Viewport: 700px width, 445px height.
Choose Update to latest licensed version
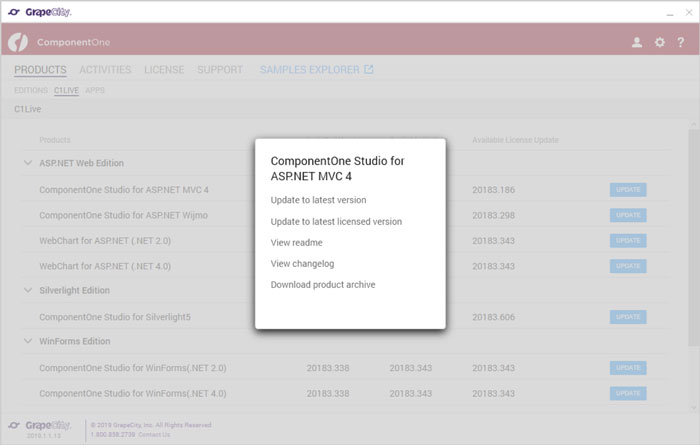pos(336,221)
